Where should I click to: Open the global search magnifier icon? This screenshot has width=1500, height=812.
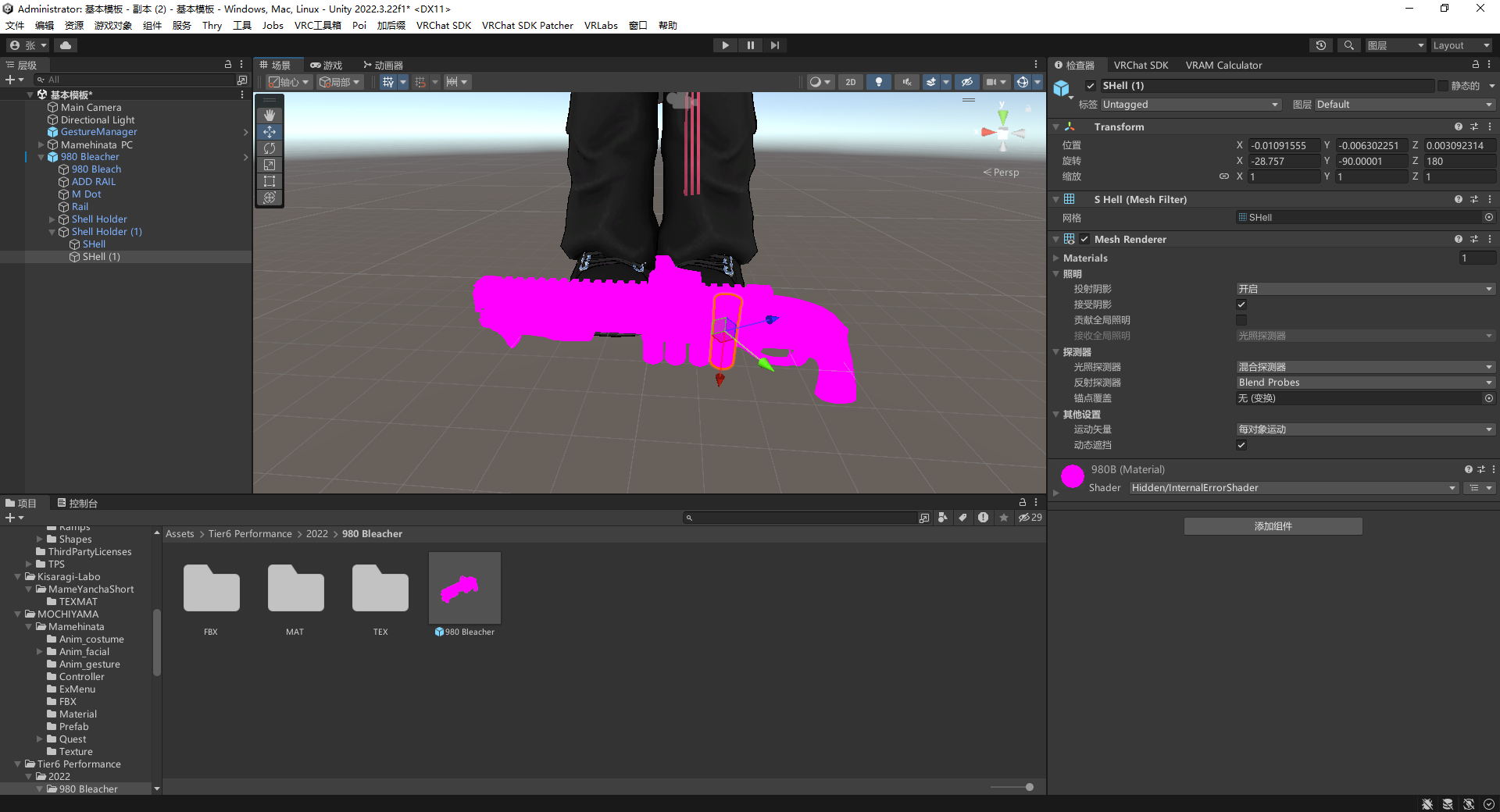coord(1348,45)
